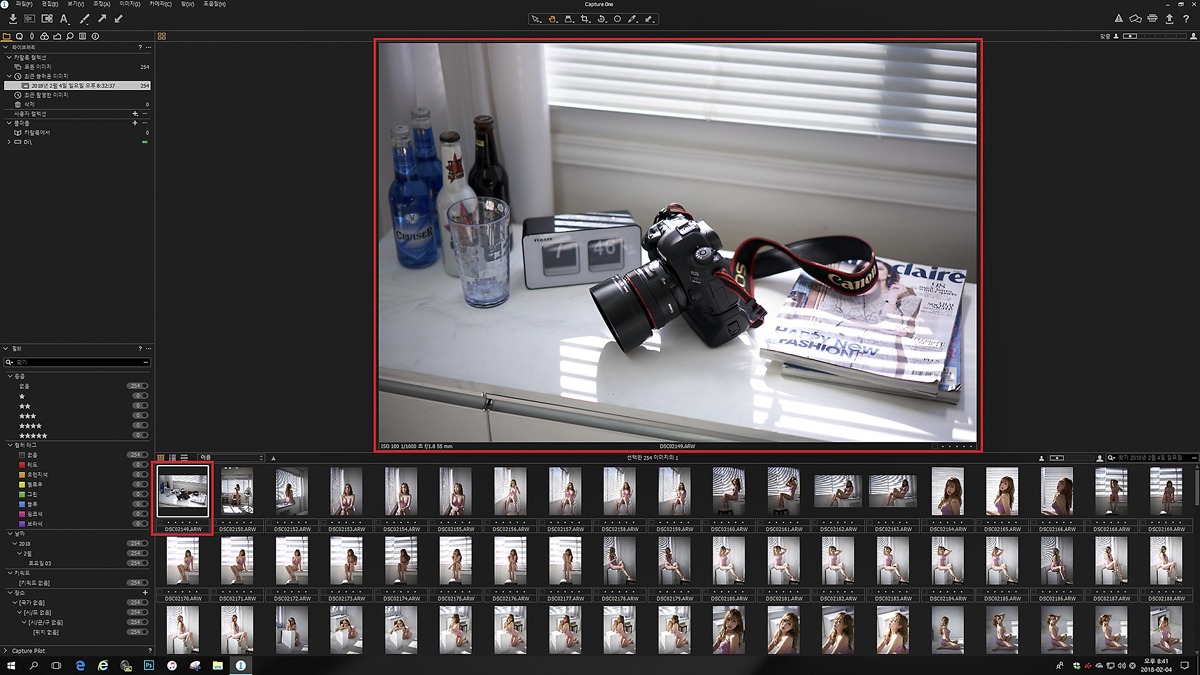Open the Capture camera tool tab
The height and width of the screenshot is (675, 1200).
coord(20,36)
